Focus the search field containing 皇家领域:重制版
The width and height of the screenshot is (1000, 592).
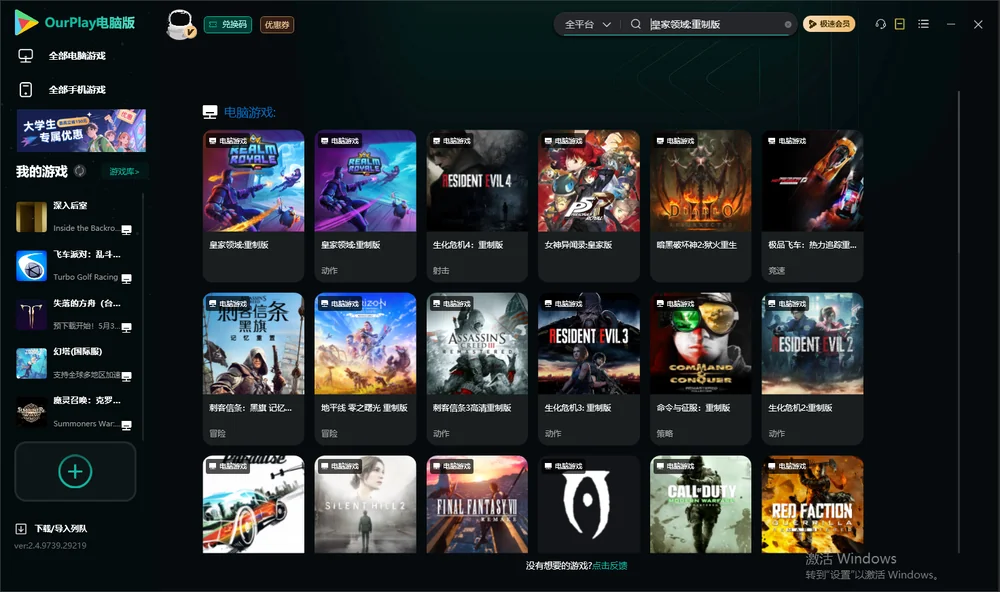point(716,24)
